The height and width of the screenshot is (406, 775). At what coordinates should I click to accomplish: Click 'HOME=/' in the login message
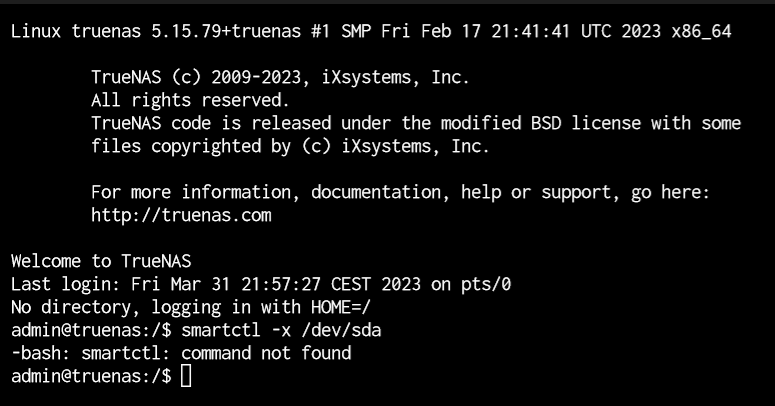(x=341, y=307)
